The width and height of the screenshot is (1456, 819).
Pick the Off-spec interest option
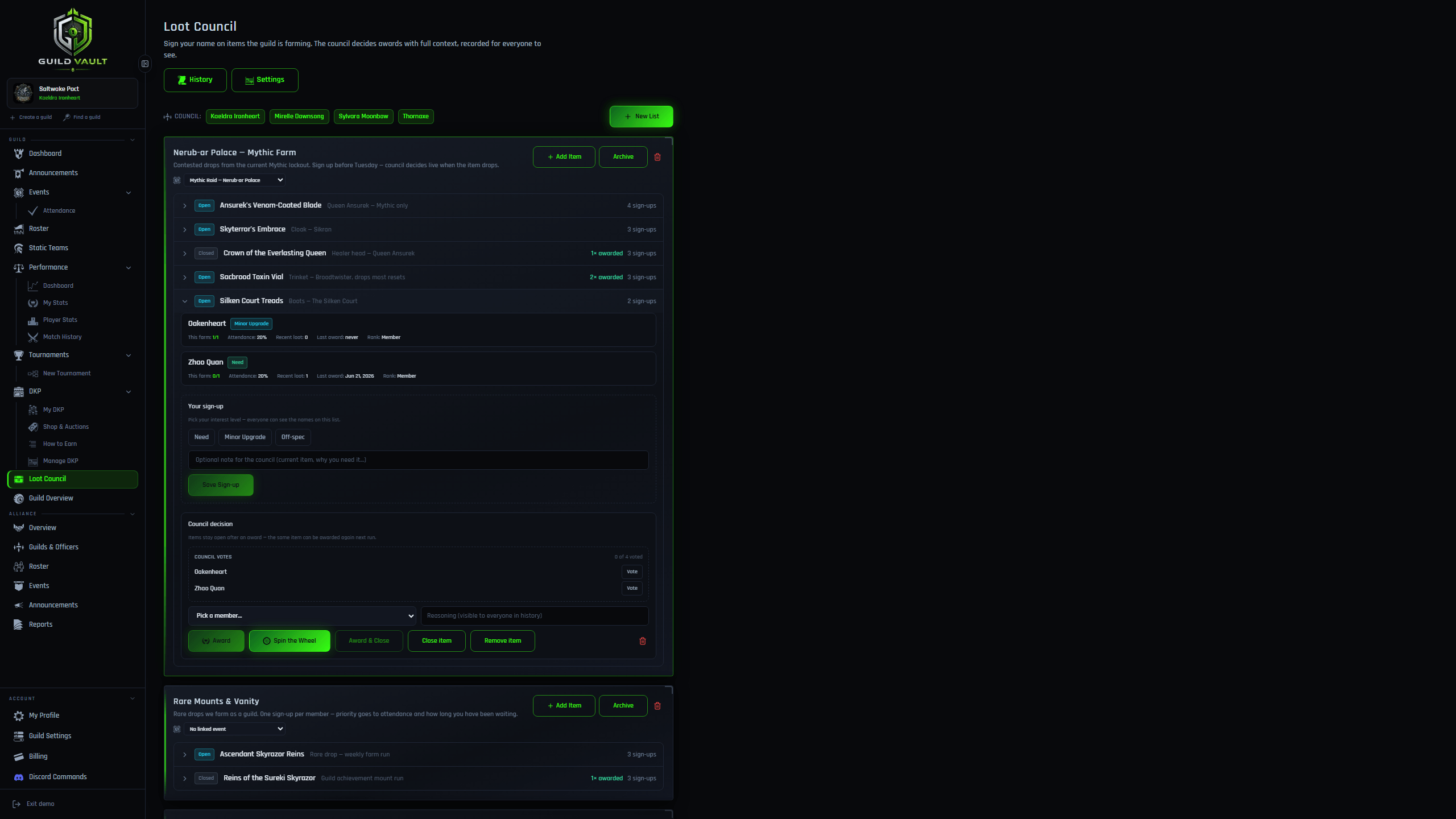pyautogui.click(x=293, y=437)
